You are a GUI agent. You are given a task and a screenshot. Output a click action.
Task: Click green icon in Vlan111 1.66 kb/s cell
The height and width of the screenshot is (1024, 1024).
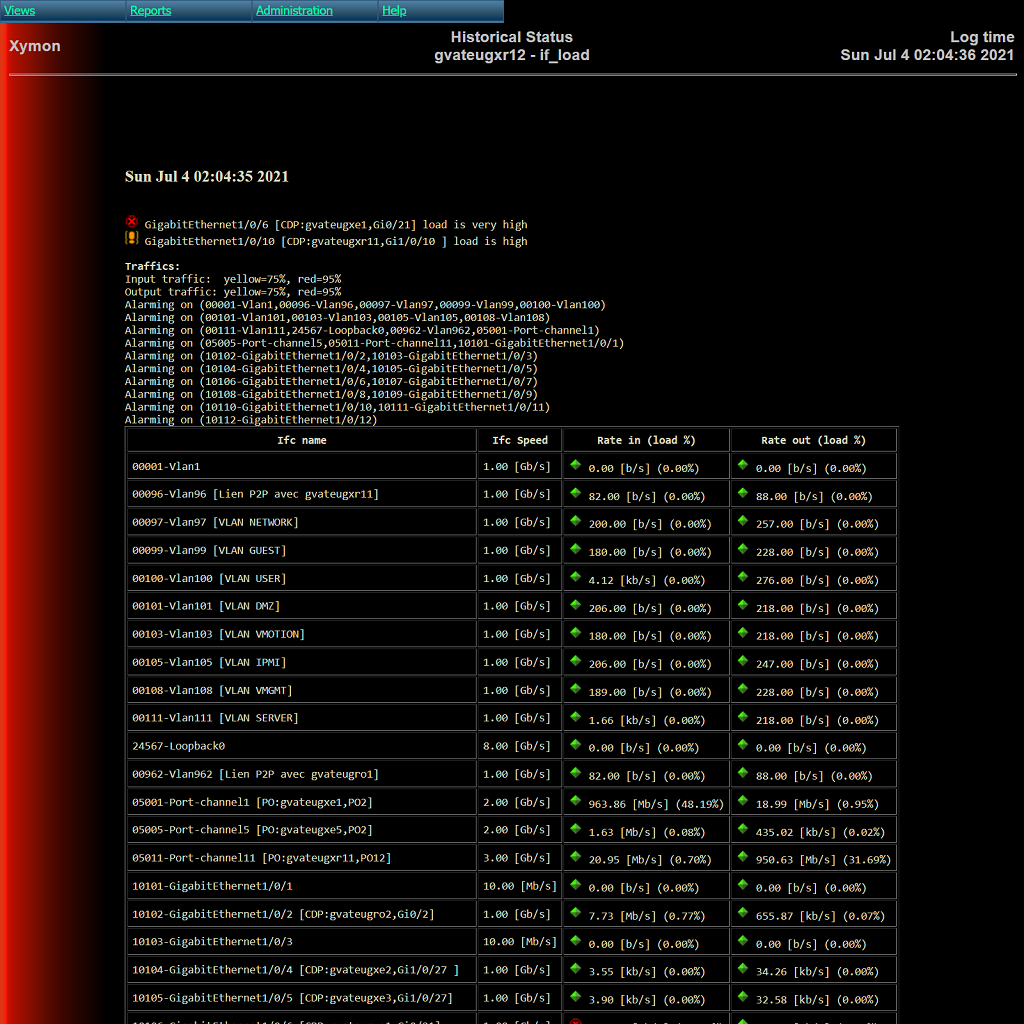[575, 716]
